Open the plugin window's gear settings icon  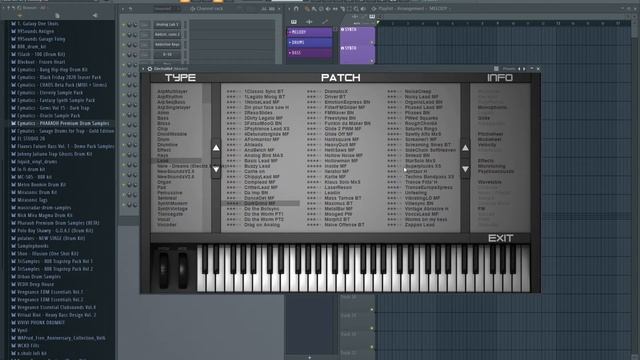pyautogui.click(x=150, y=69)
